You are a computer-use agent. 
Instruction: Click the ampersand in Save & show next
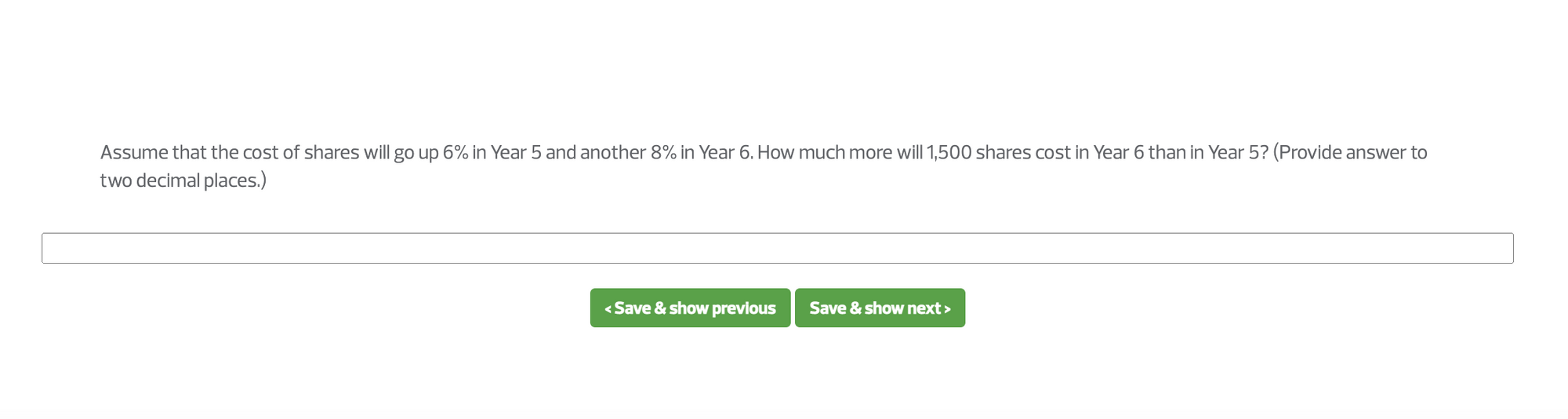(x=855, y=308)
